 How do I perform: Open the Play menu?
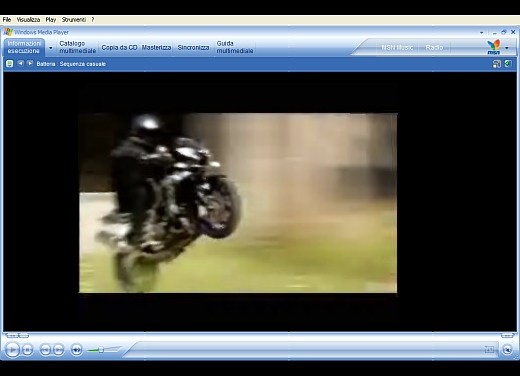point(51,20)
